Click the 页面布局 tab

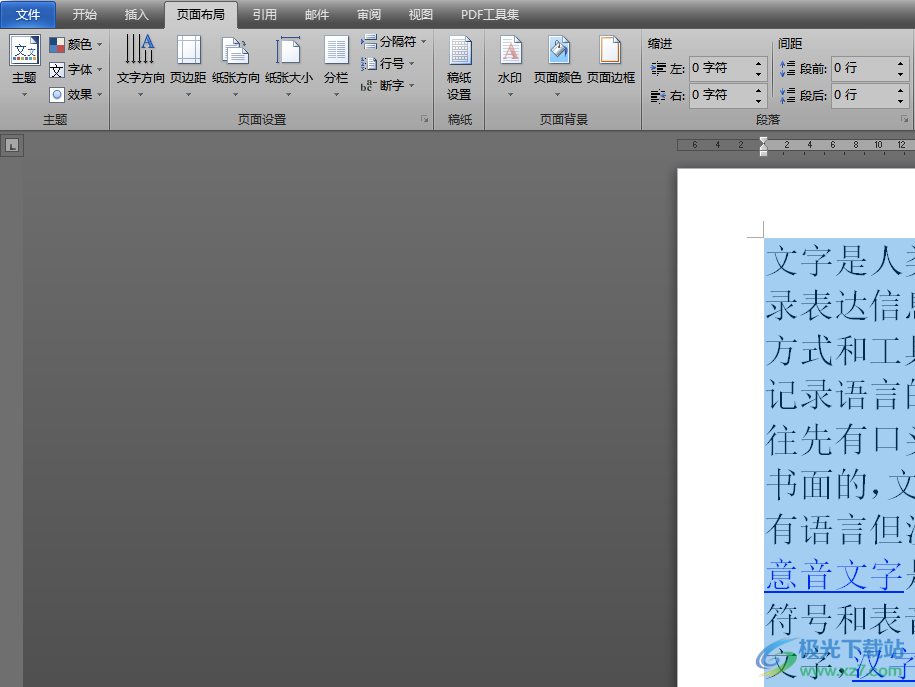coord(201,15)
